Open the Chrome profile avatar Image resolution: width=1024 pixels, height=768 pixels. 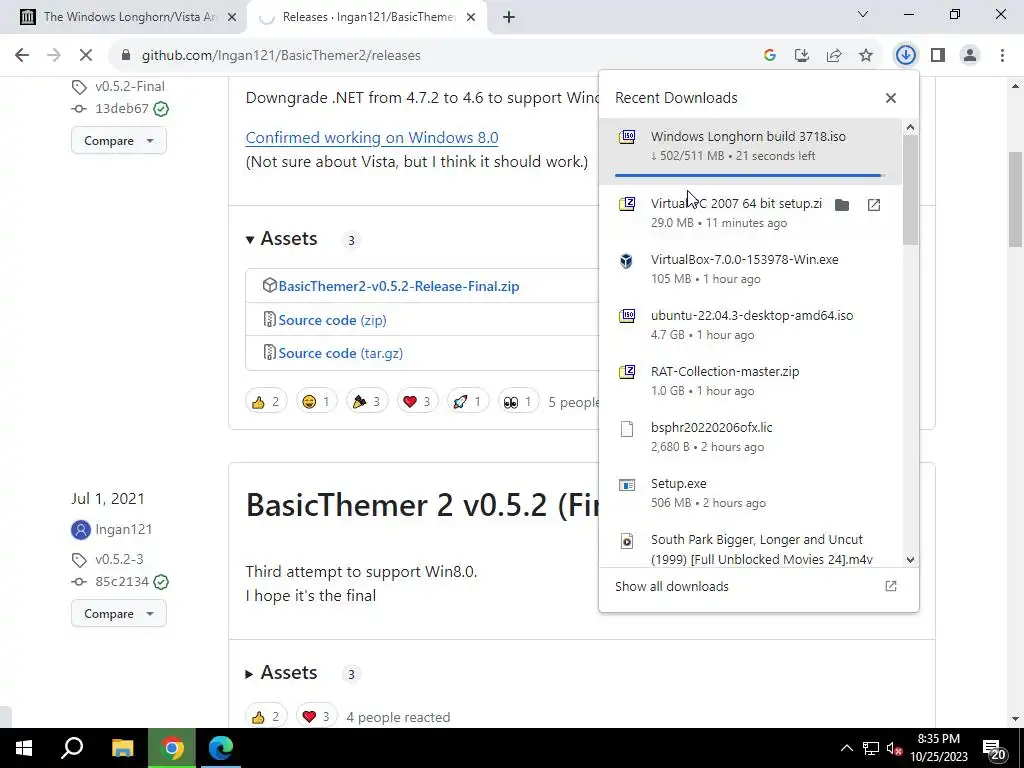tap(970, 56)
